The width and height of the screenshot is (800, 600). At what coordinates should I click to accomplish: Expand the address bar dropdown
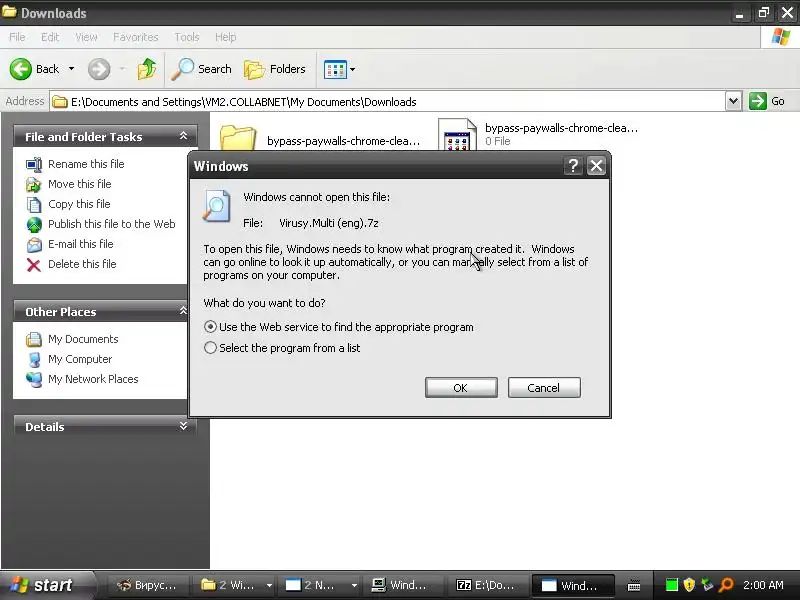(733, 101)
